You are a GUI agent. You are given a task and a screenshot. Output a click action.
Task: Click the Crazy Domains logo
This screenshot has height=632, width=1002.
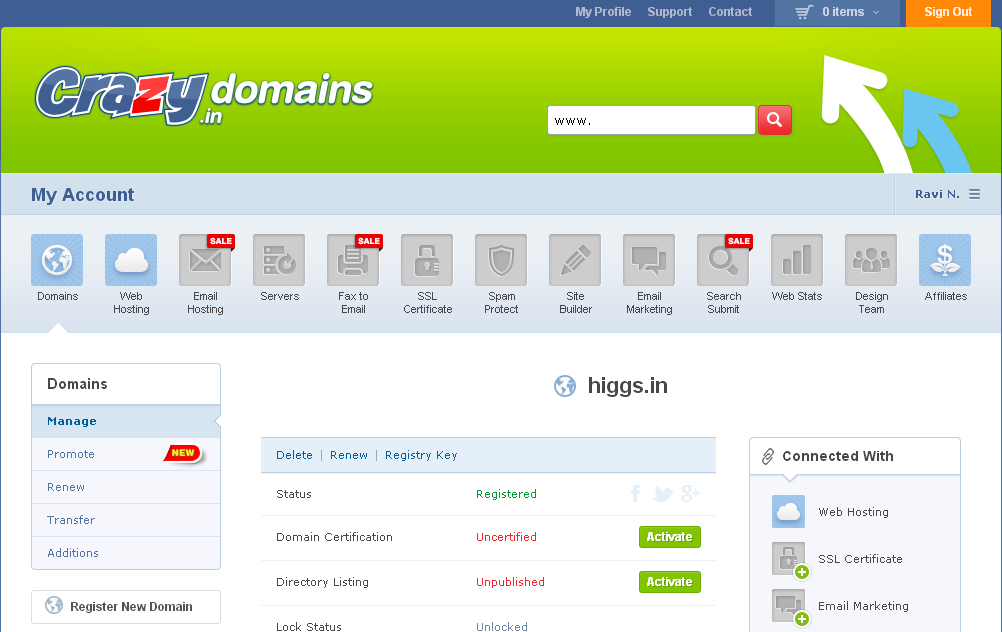click(x=203, y=95)
